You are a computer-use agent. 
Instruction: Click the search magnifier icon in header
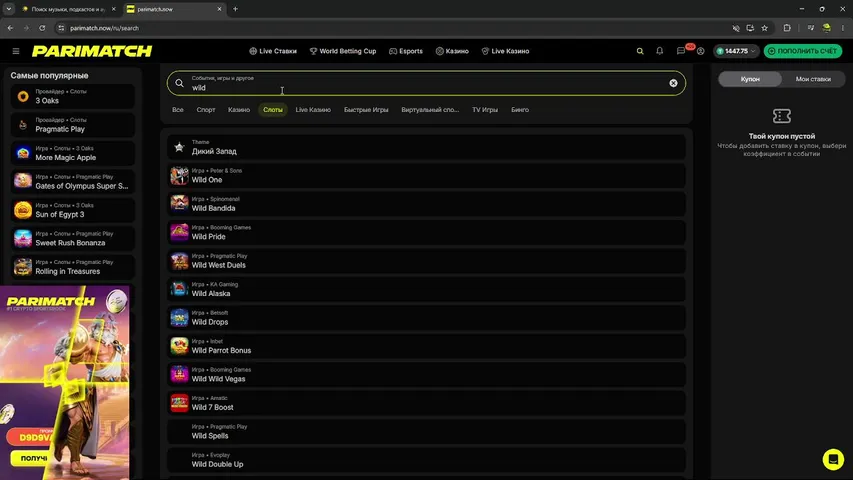tap(640, 51)
